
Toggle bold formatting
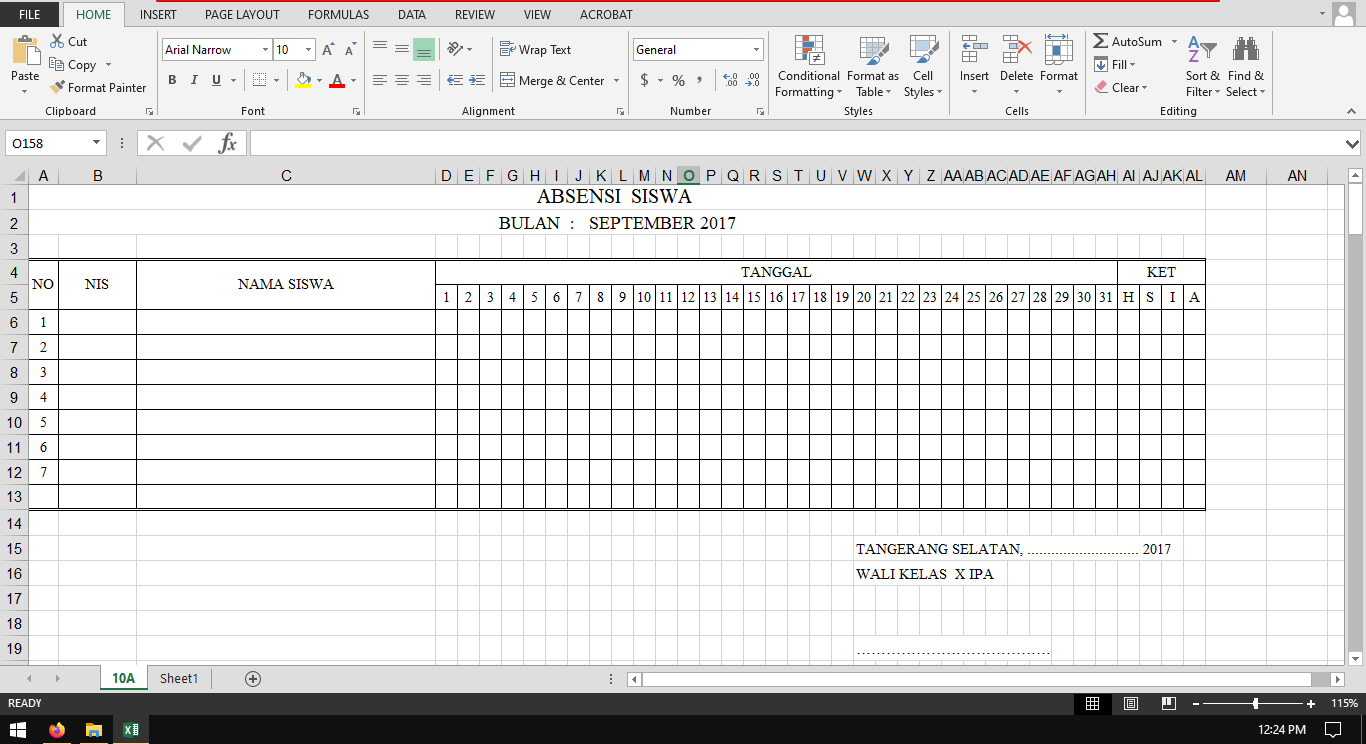click(171, 80)
